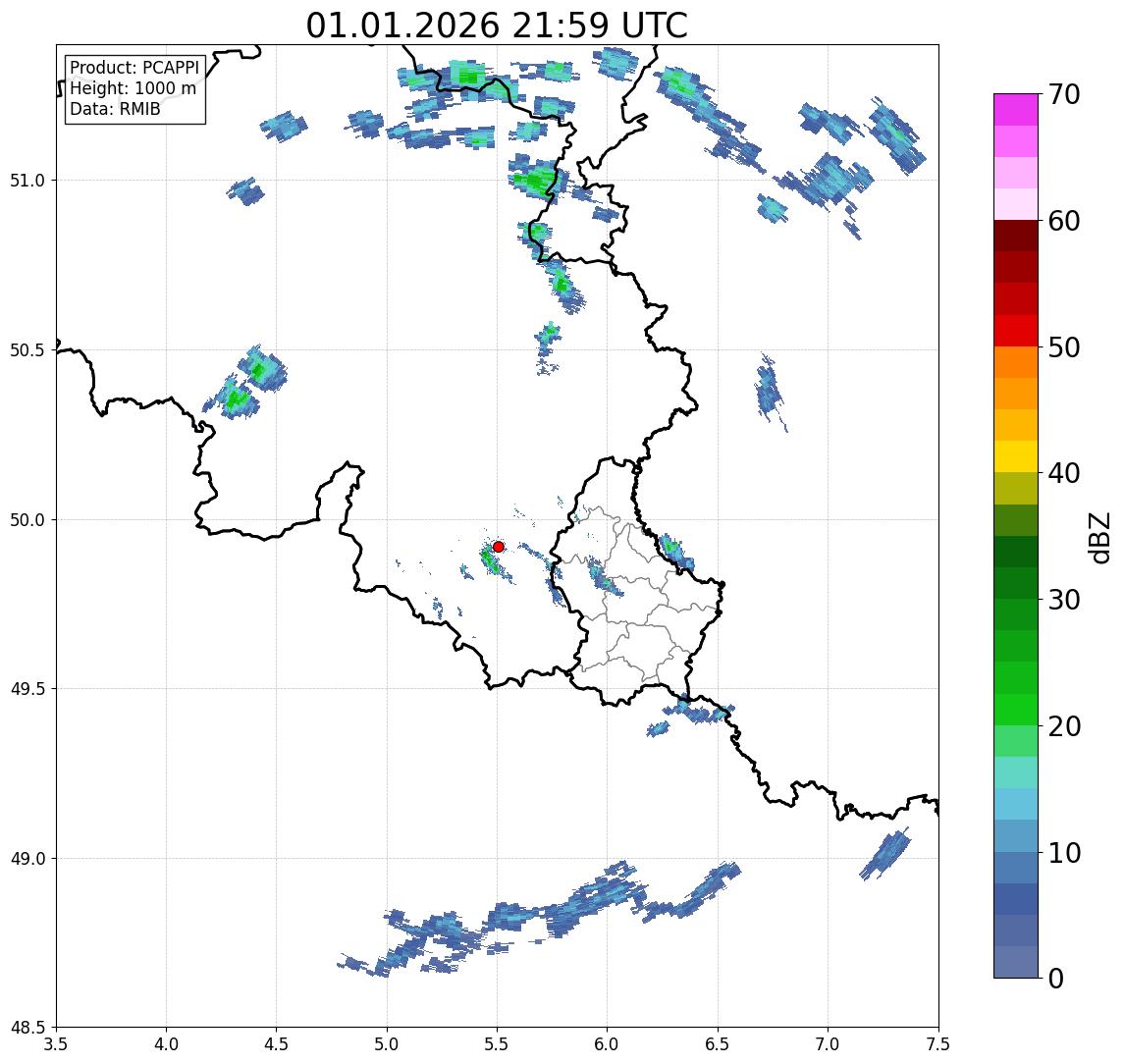The image size is (1124, 1064).
Task: Click the Data: RMIB text line
Action: pos(115,109)
